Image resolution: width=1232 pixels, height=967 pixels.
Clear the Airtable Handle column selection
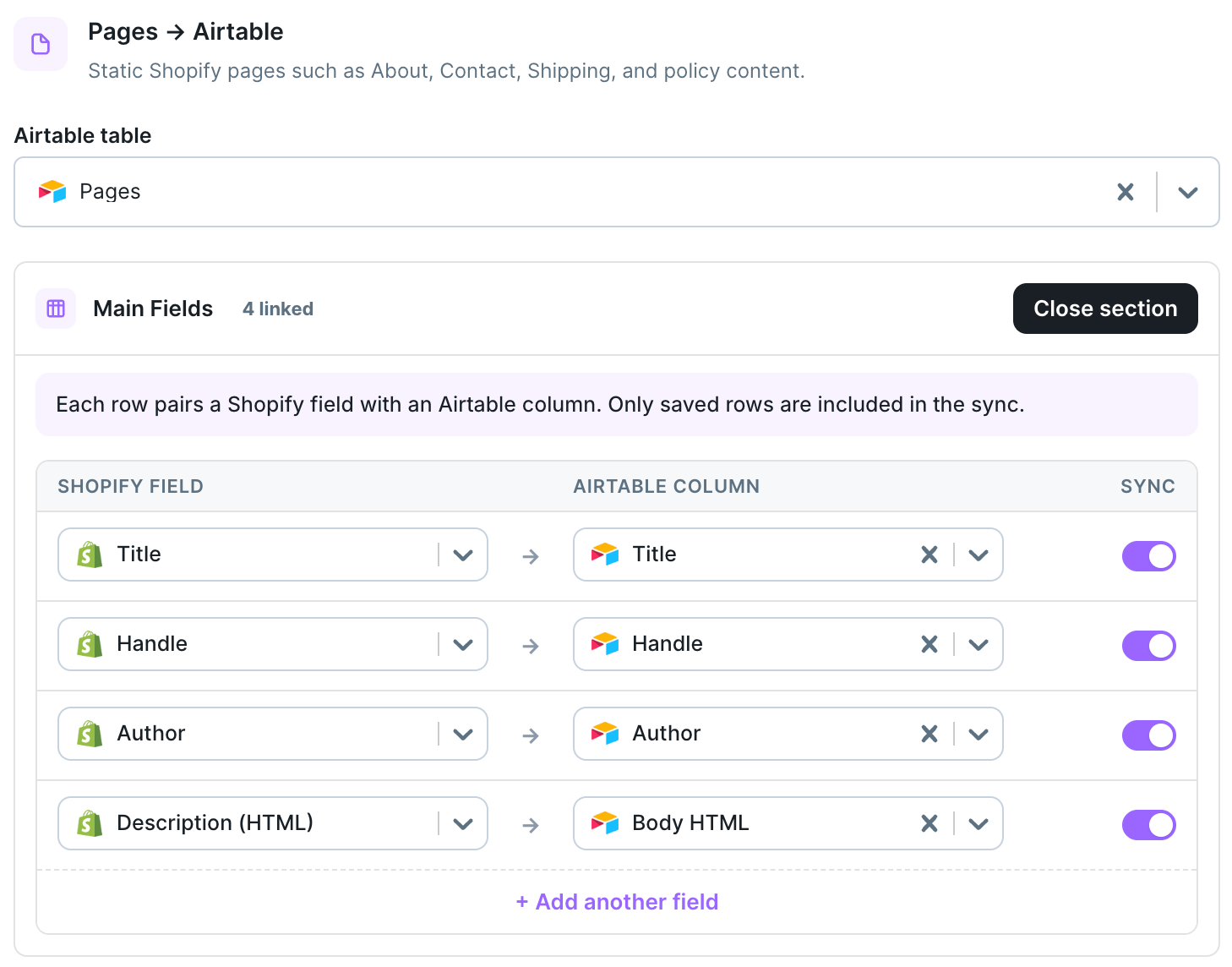(929, 644)
